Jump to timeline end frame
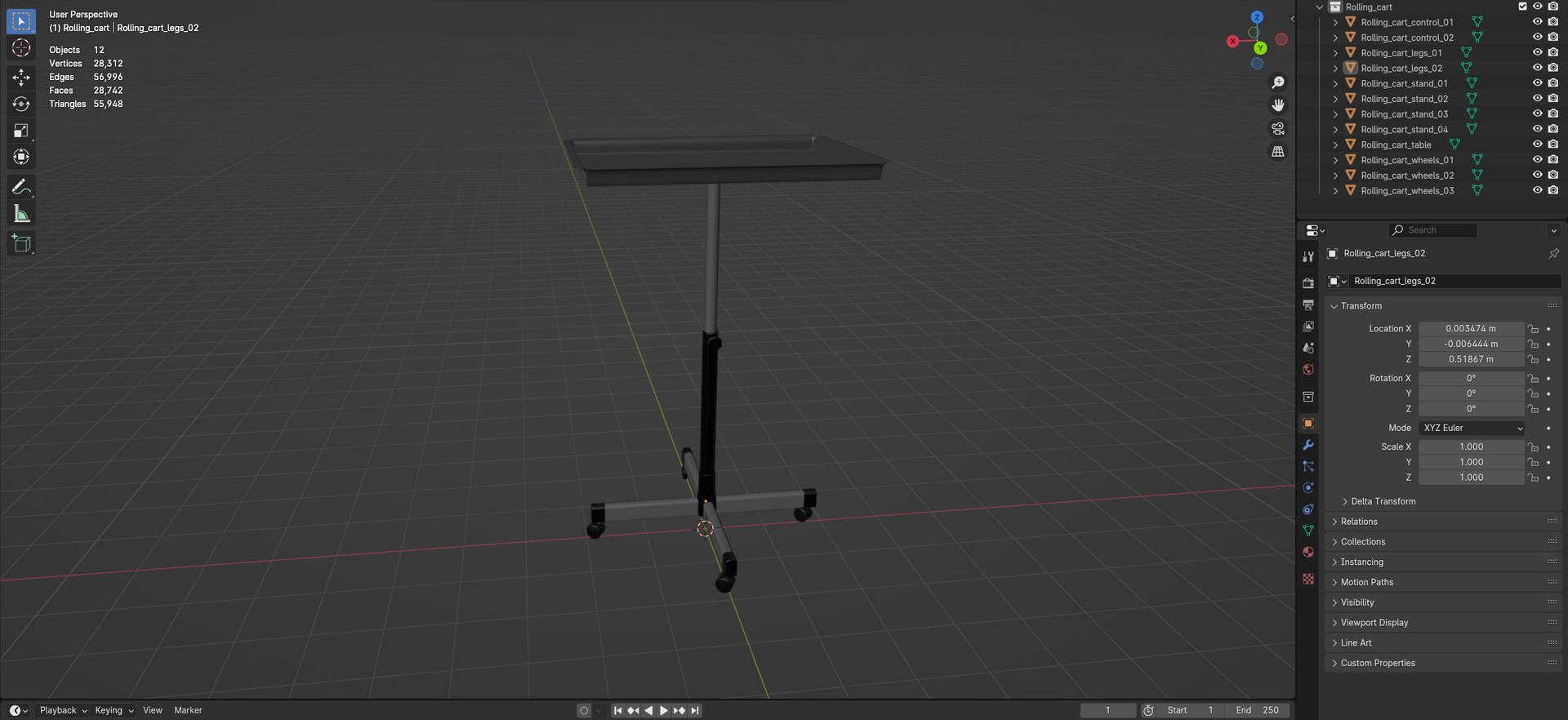The height and width of the screenshot is (720, 1568). [x=694, y=710]
